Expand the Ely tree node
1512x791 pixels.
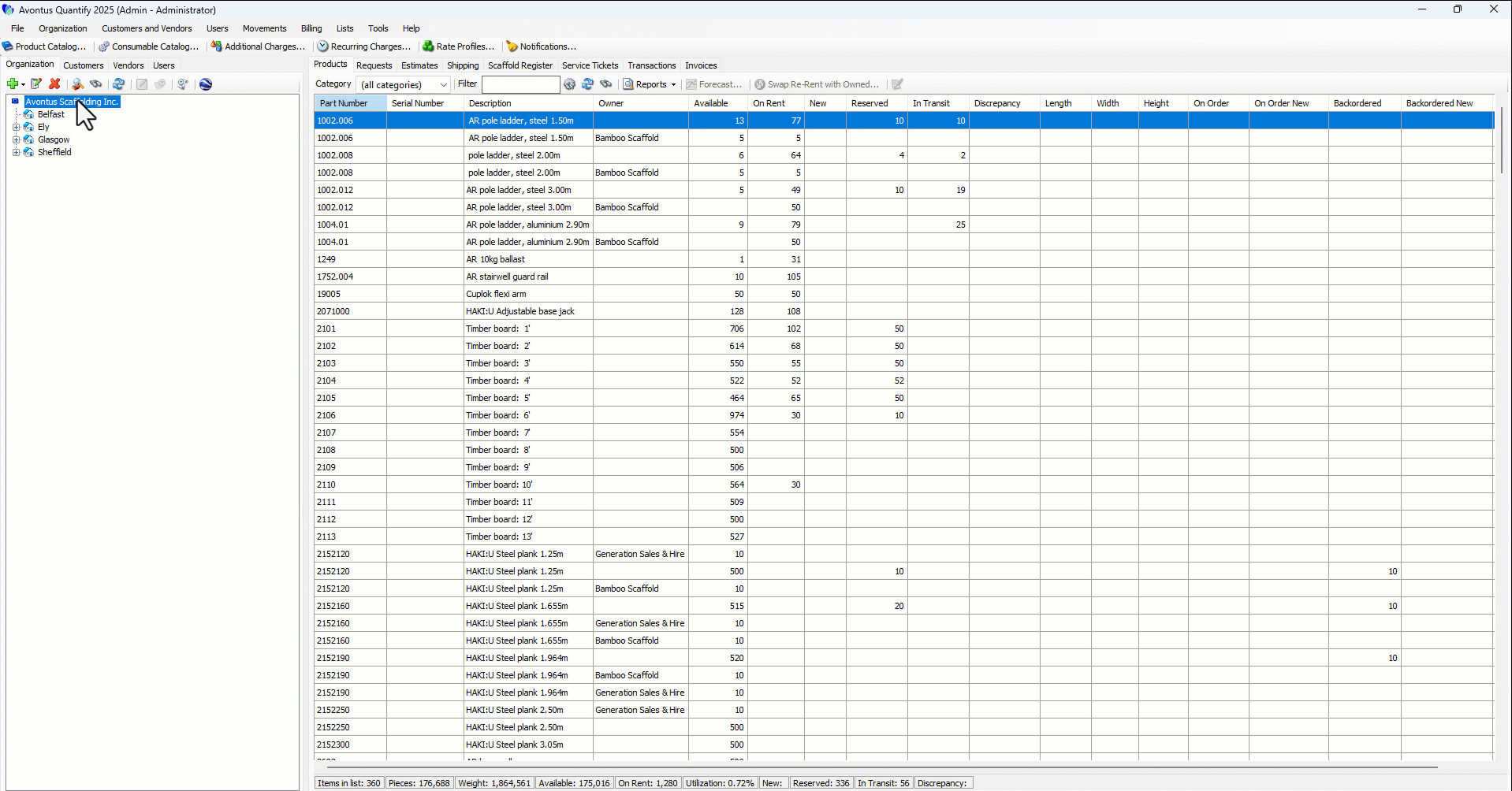(x=16, y=127)
